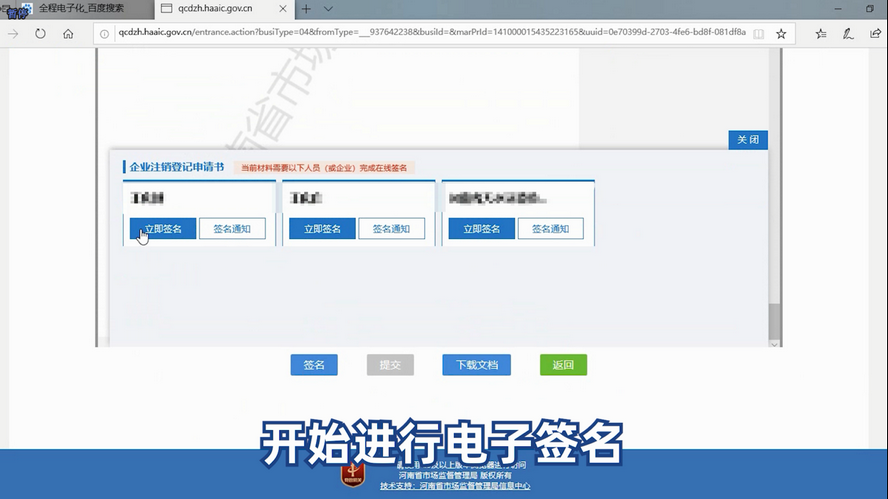Close the qcdzh.haaic.gov.cn tab

[x=283, y=9]
